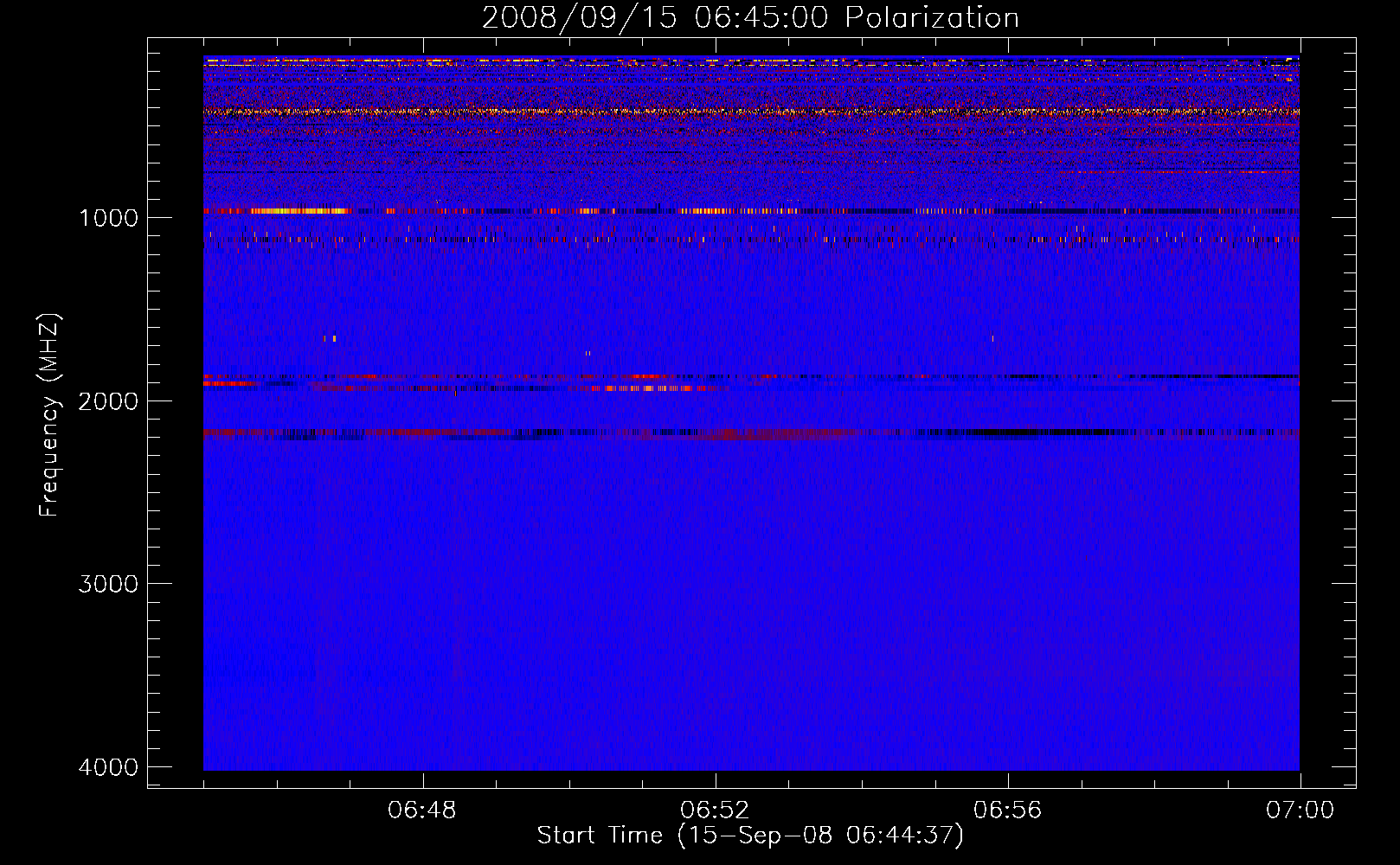Click the 4000 frequency tick label

pyautogui.click(x=108, y=767)
